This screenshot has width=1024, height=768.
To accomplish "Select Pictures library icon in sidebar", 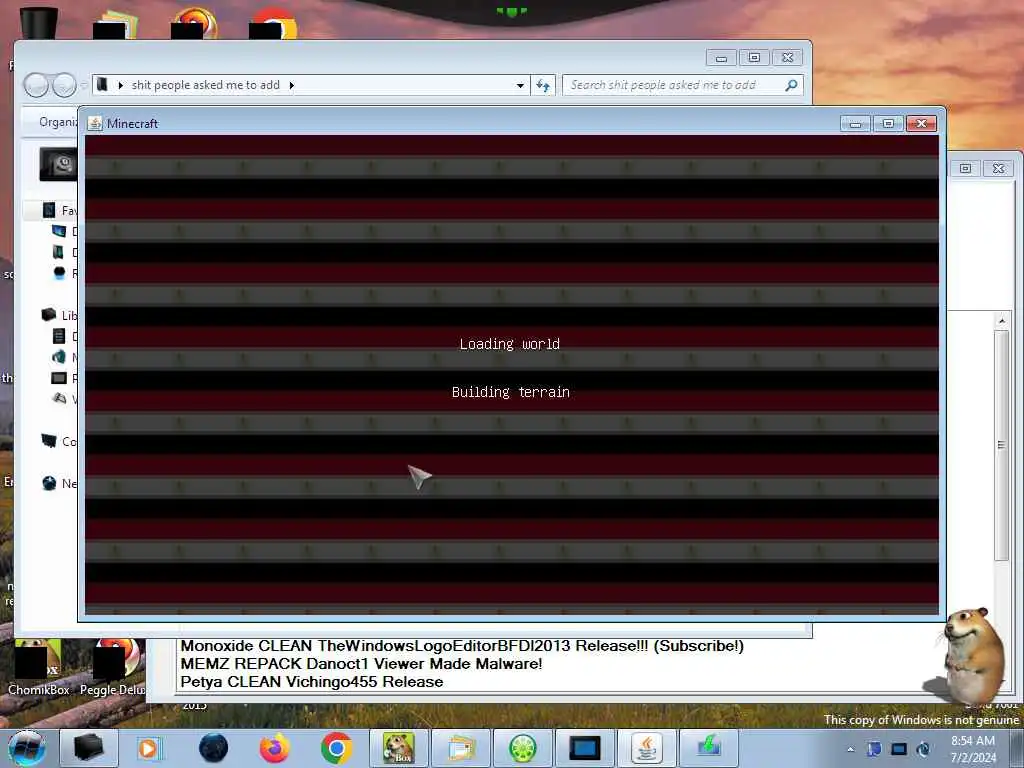I will coord(59,378).
